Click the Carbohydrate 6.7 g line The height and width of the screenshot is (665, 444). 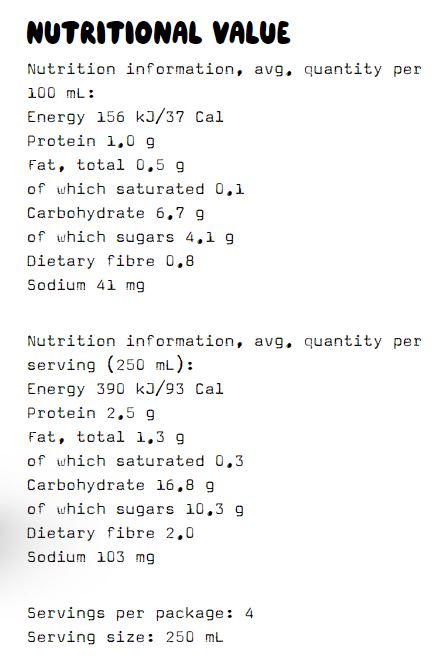click(x=115, y=214)
